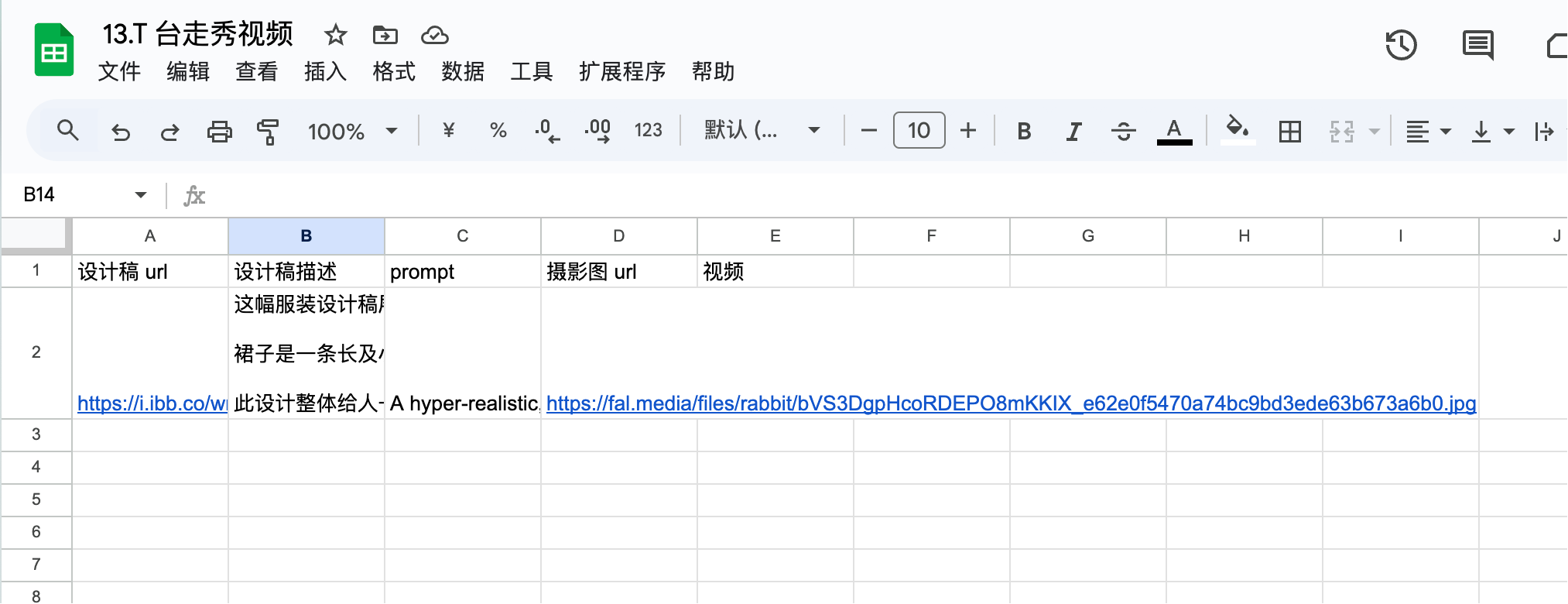The image size is (1568, 604).
Task: Toggle italic formatting
Action: (1073, 131)
